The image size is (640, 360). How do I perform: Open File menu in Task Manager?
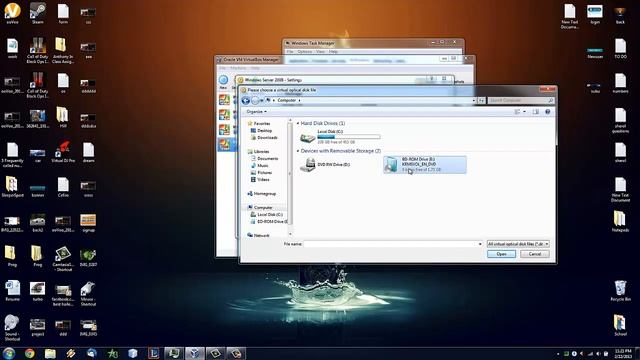[290, 52]
